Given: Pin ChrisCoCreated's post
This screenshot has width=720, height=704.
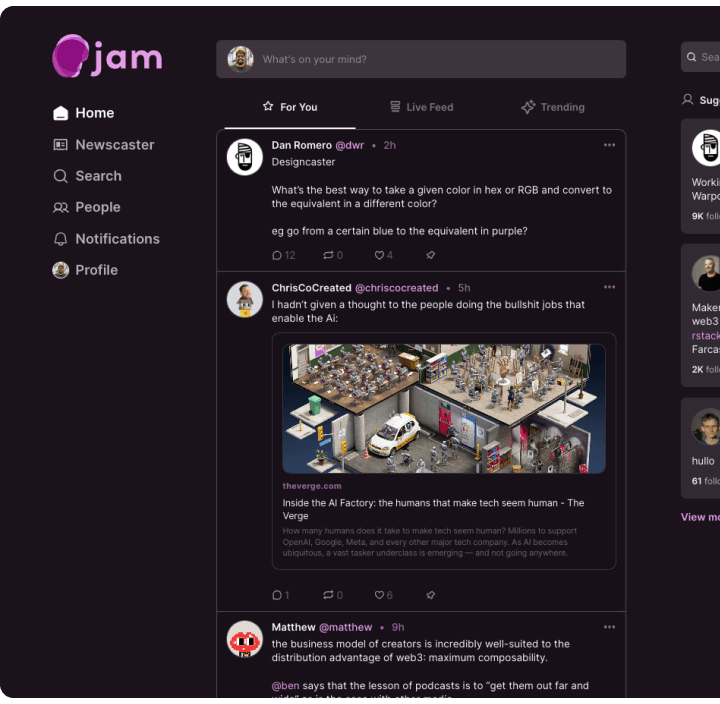Looking at the screenshot, I should pos(430,595).
